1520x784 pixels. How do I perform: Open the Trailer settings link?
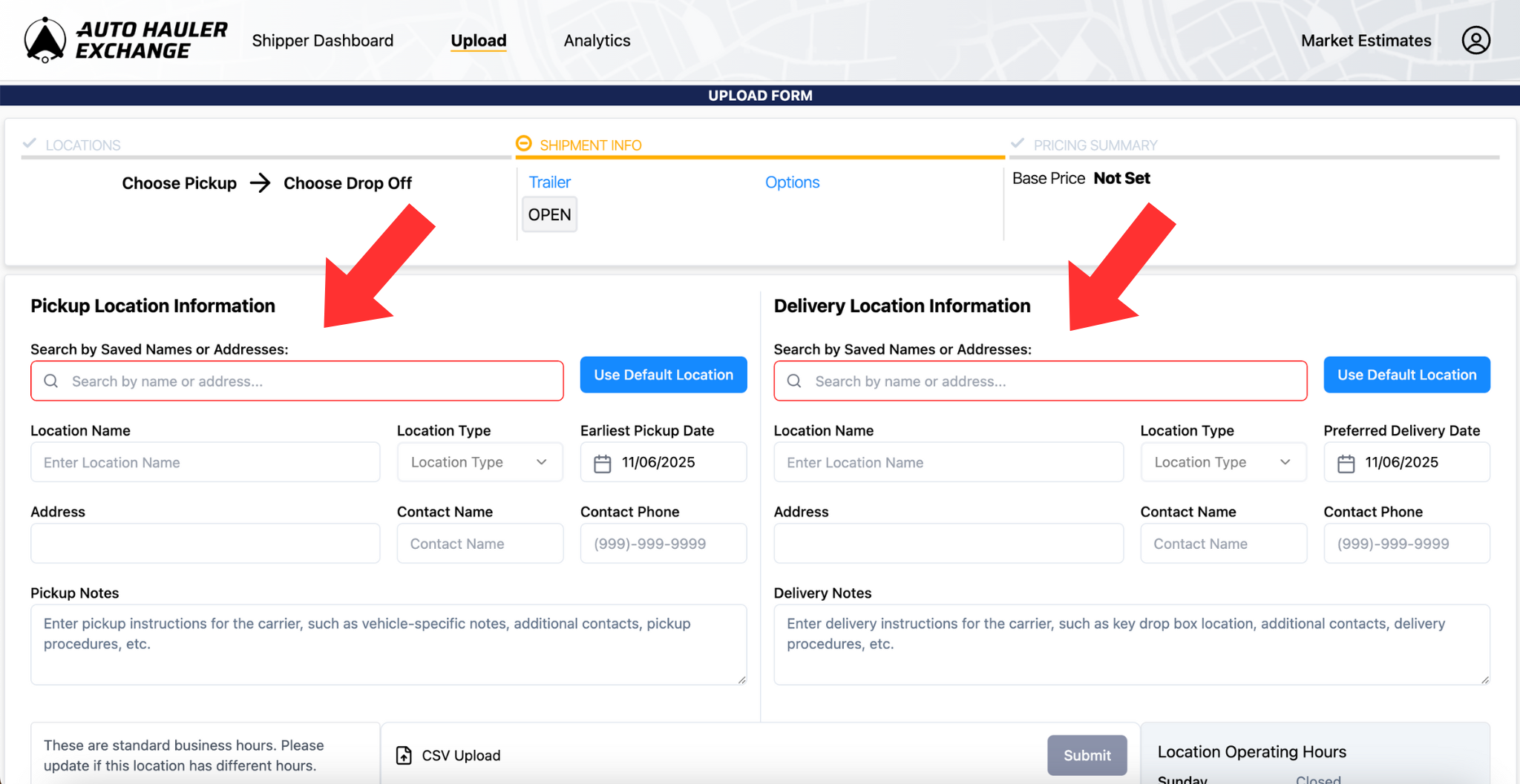click(x=549, y=182)
